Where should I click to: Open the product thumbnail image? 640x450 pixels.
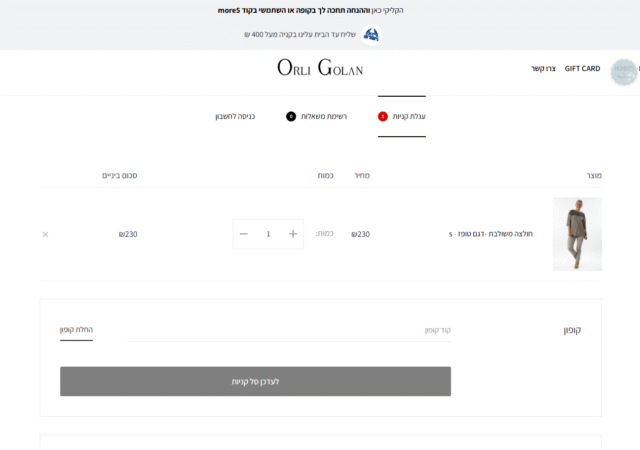[x=577, y=234]
